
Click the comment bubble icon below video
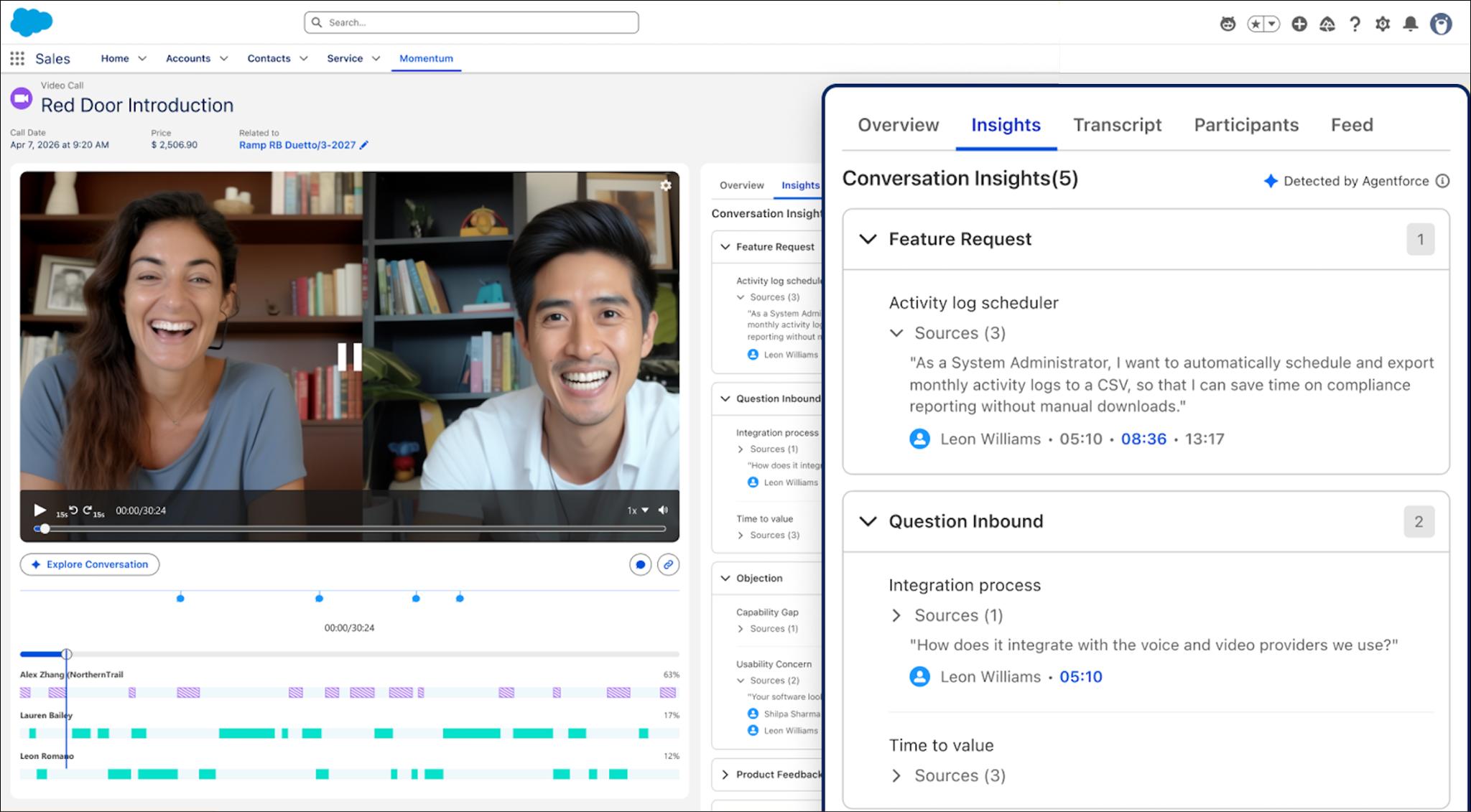(x=640, y=565)
